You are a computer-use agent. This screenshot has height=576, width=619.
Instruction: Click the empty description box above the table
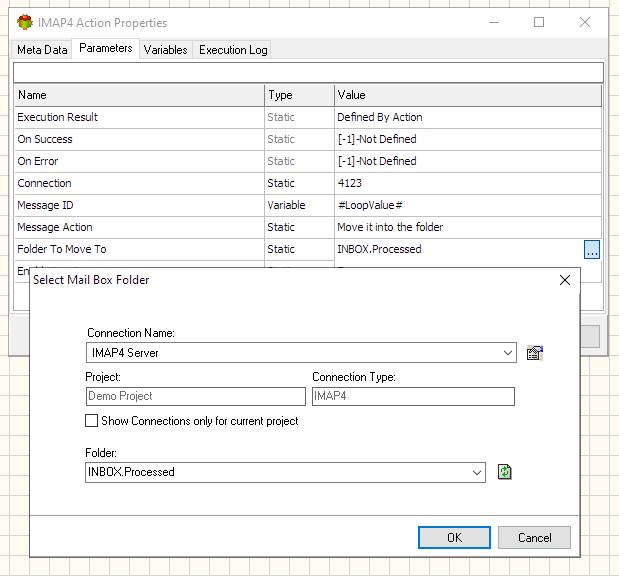tap(308, 72)
